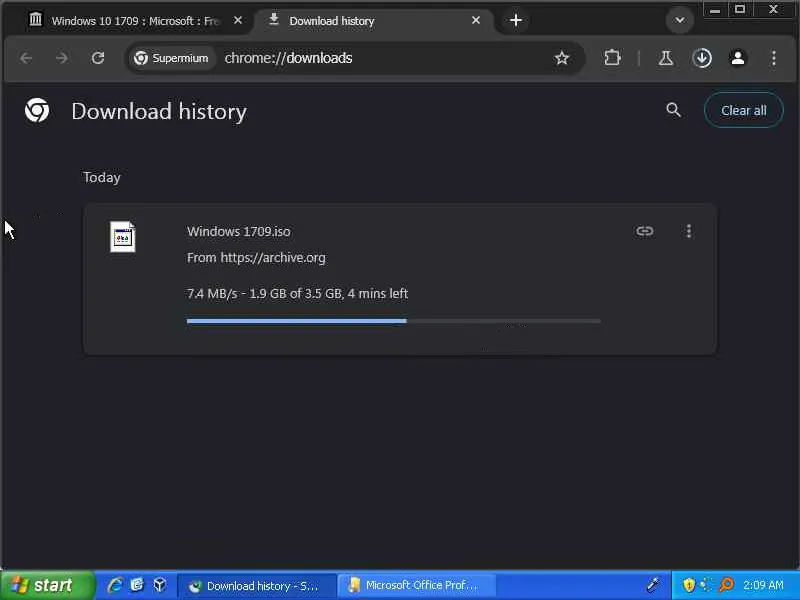Close the Download history tab
Viewport: 800px width, 600px height.
(x=476, y=20)
